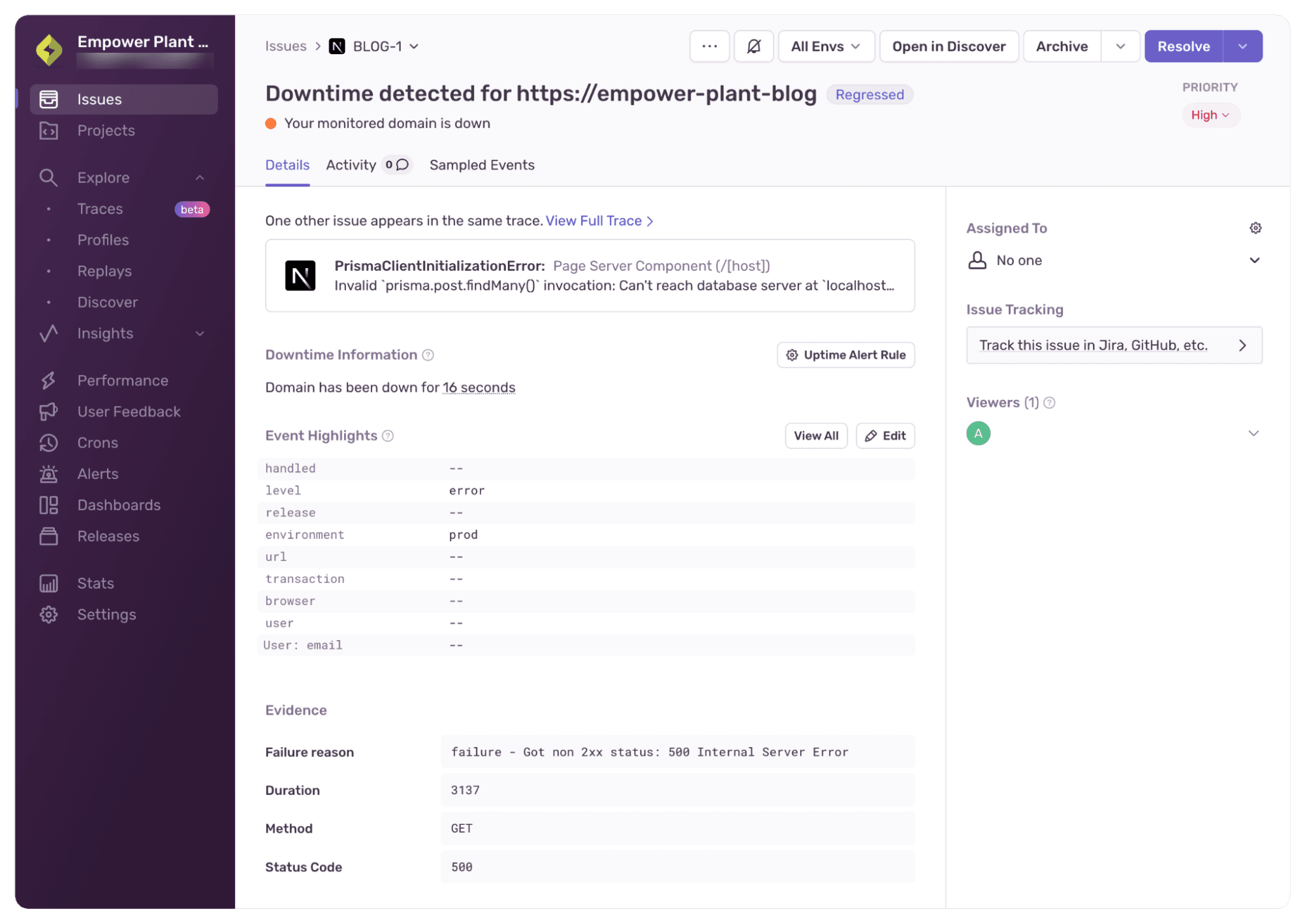Click the Settings gear icon in sidebar
The height and width of the screenshot is (924, 1305).
click(x=48, y=615)
